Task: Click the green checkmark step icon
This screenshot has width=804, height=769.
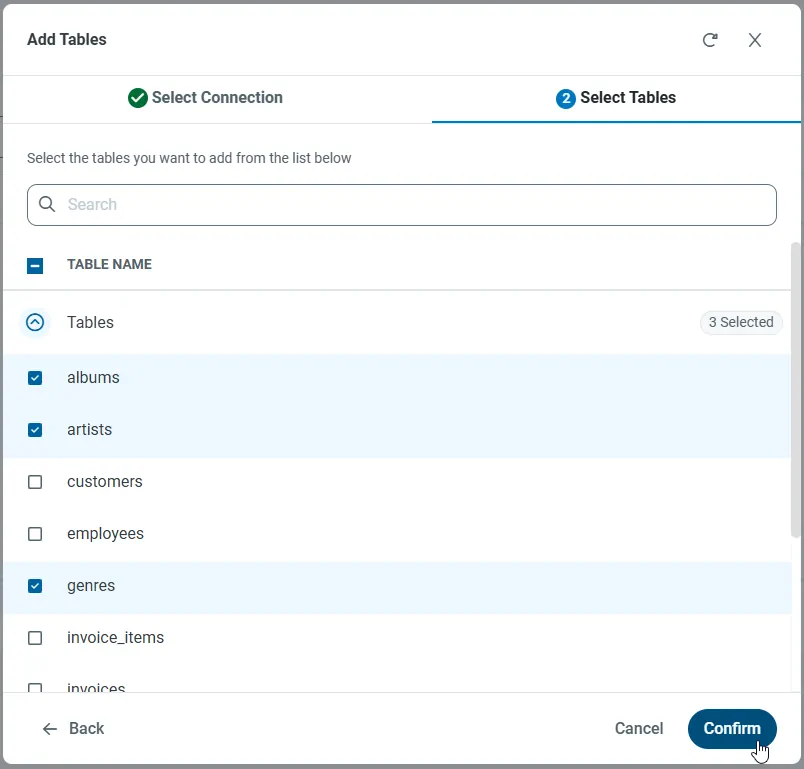Action: 138,98
